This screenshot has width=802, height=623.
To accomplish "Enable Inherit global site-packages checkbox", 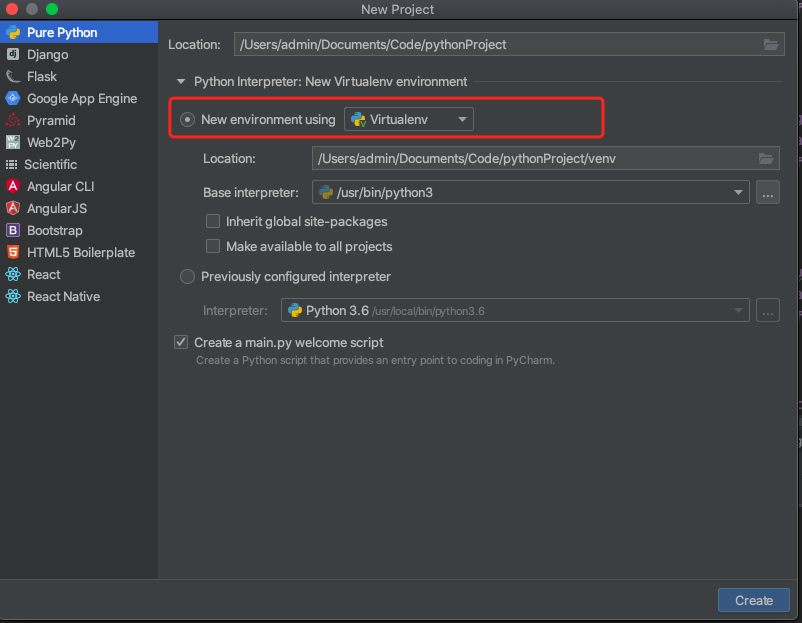I will click(x=213, y=222).
